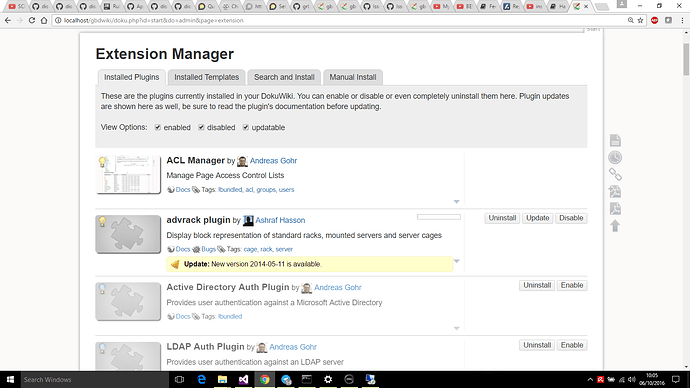The width and height of the screenshot is (690, 388).
Task: Click the '!bundled' tag under Active Directory
Action: coord(230,317)
